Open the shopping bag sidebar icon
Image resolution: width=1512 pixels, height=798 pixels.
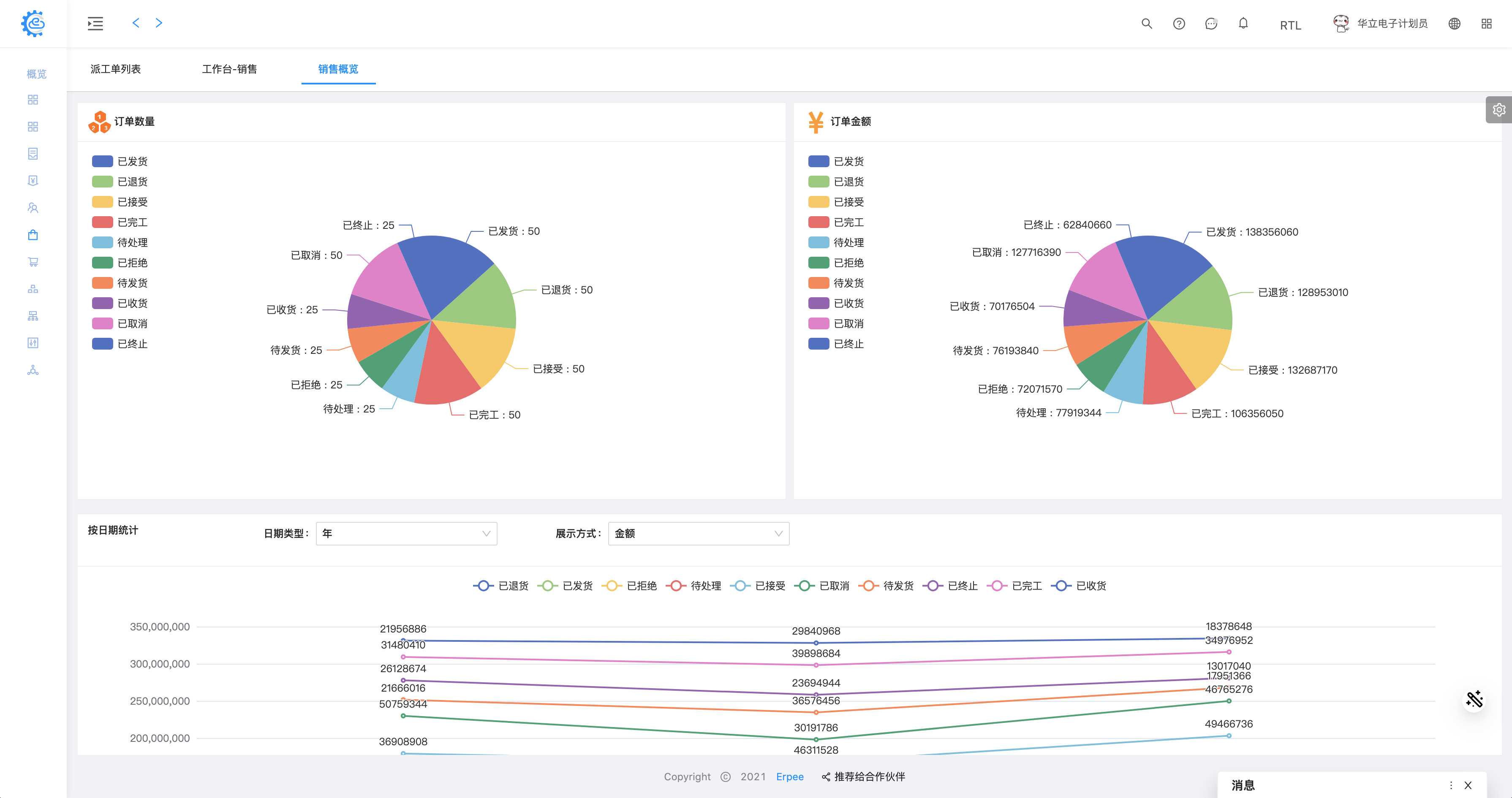[x=33, y=235]
